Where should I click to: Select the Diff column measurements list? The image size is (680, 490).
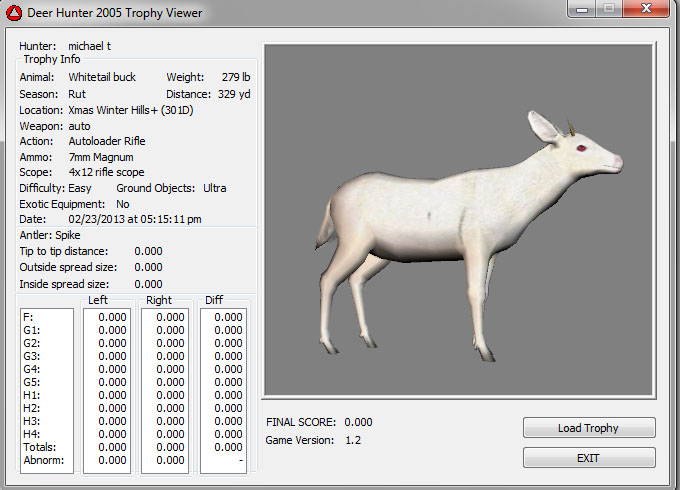(224, 388)
